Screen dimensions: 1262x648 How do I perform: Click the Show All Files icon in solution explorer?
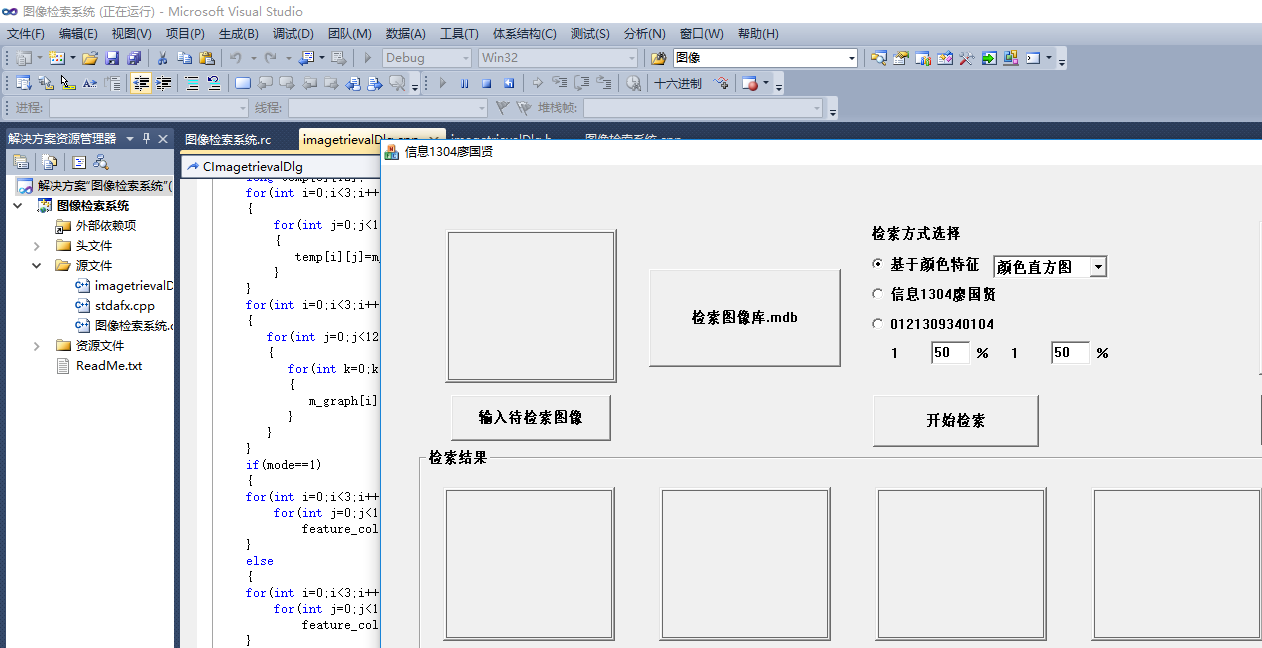[49, 162]
